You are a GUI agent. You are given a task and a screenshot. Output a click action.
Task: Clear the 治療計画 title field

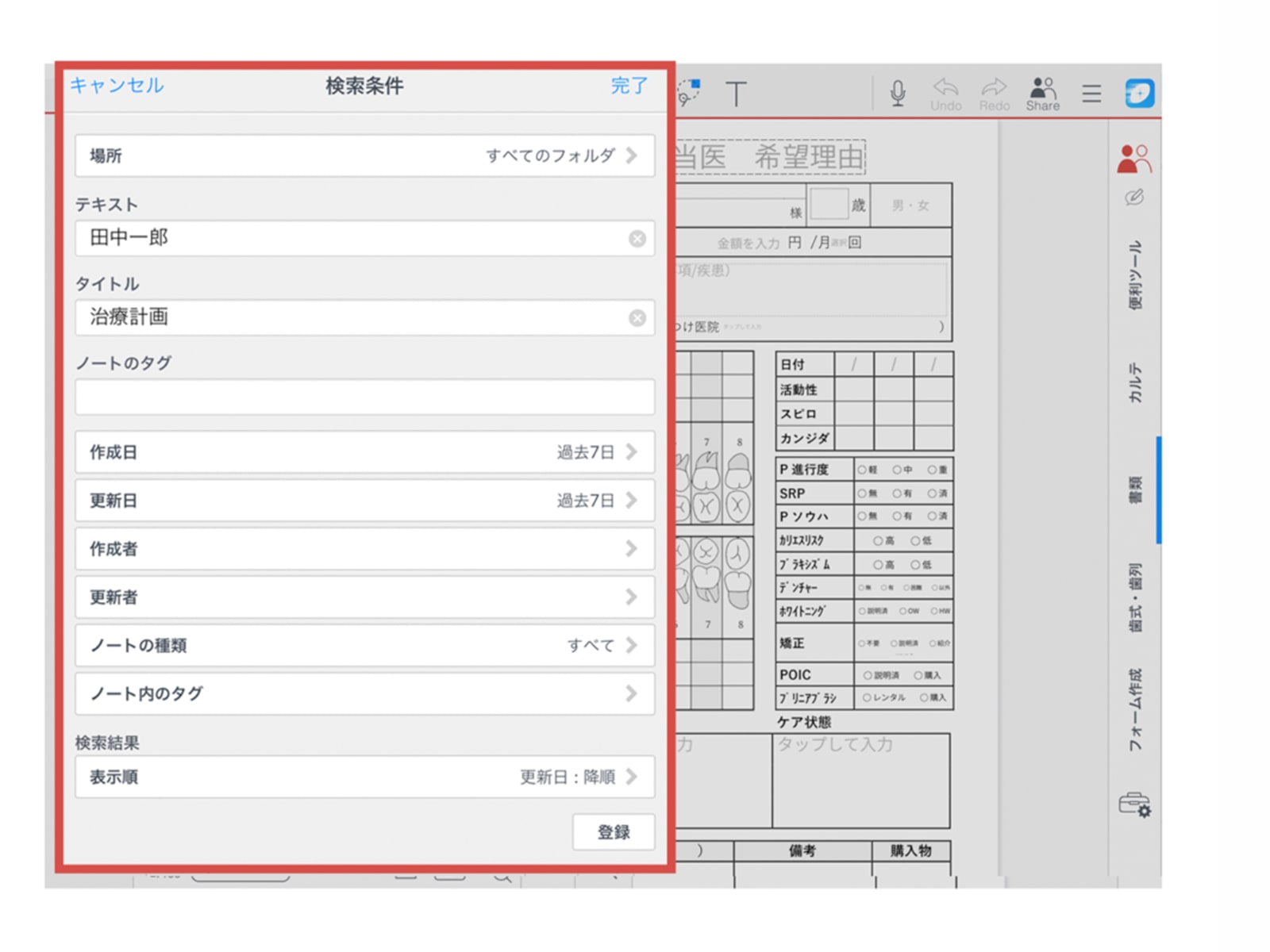tap(637, 318)
